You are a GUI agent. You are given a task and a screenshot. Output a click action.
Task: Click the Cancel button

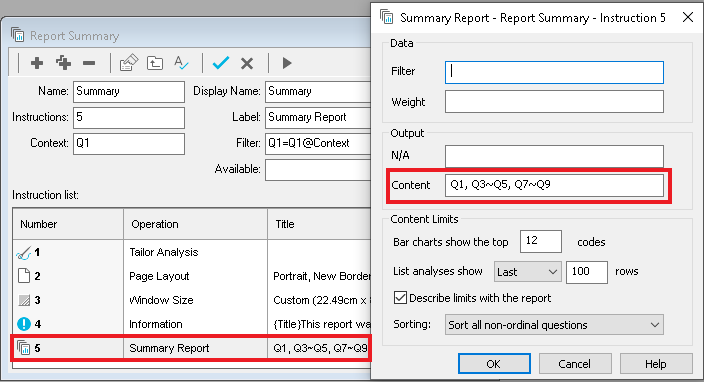575,364
